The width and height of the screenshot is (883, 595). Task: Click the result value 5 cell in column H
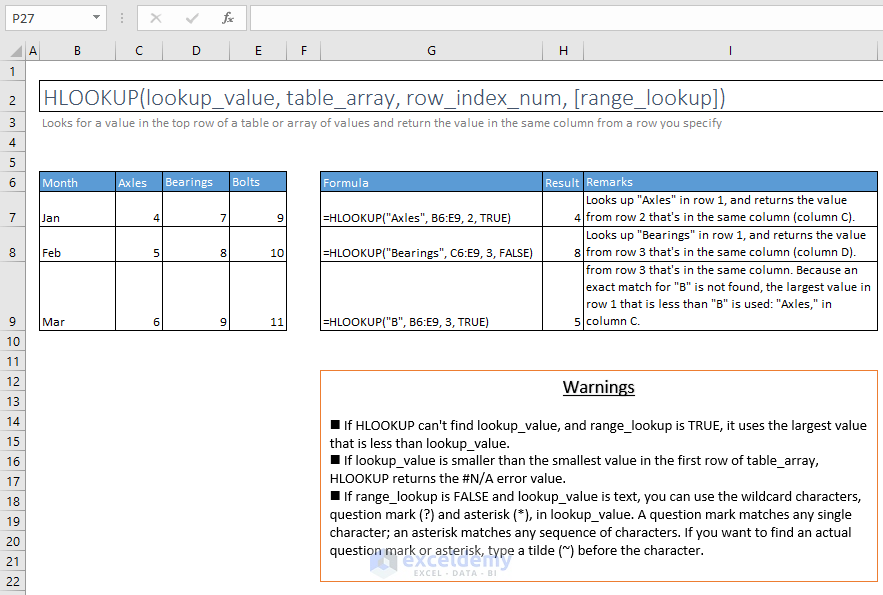pos(563,296)
